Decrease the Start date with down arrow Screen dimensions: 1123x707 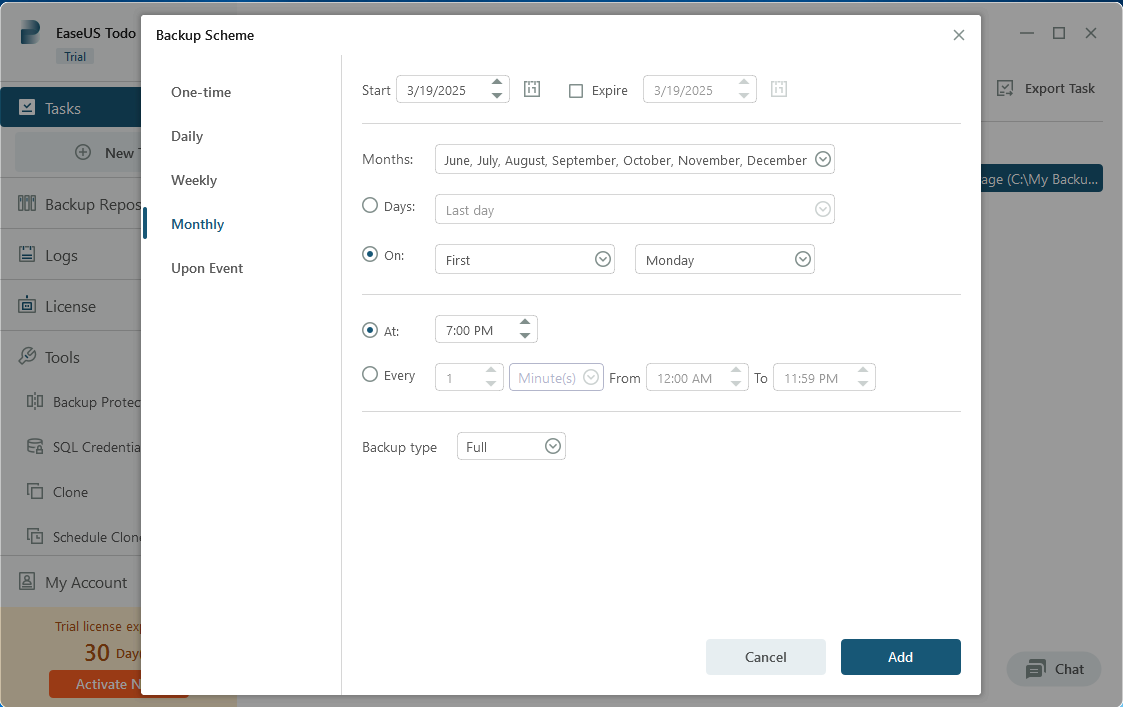coord(496,95)
